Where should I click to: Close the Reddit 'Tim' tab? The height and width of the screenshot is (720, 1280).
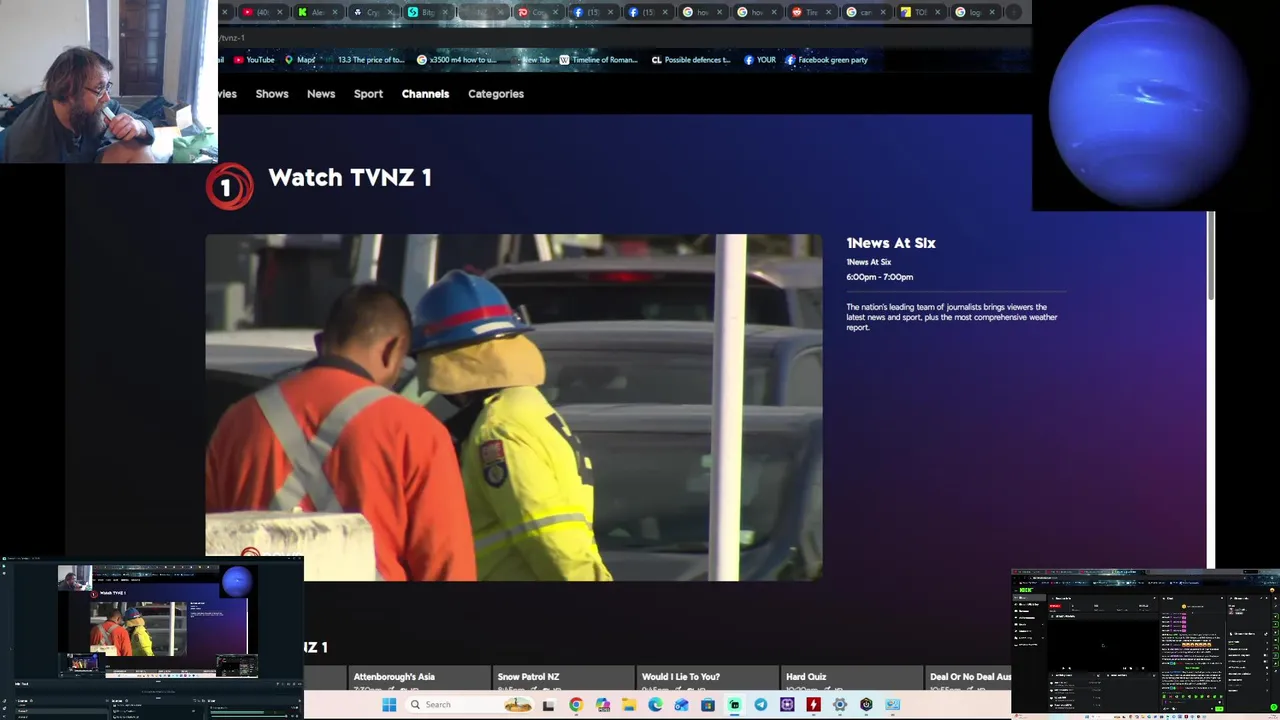828,12
